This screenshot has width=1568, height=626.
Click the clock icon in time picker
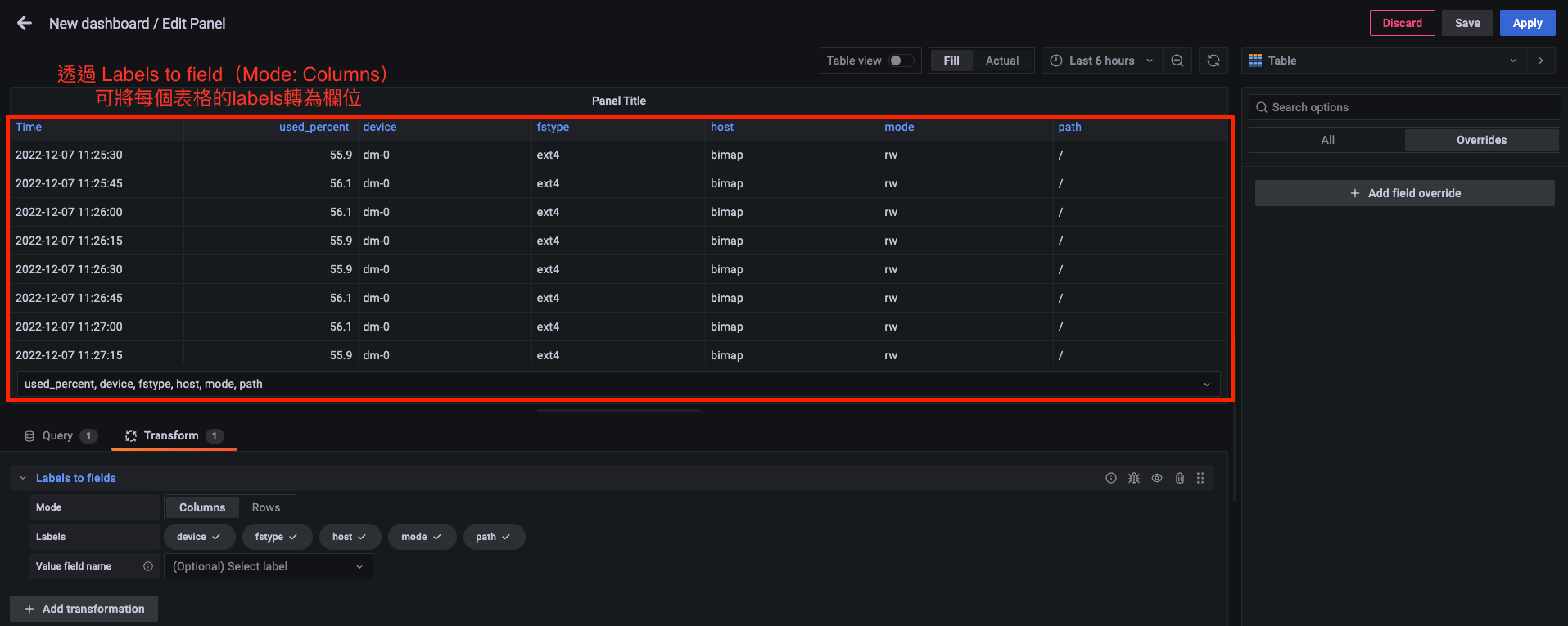click(1056, 61)
